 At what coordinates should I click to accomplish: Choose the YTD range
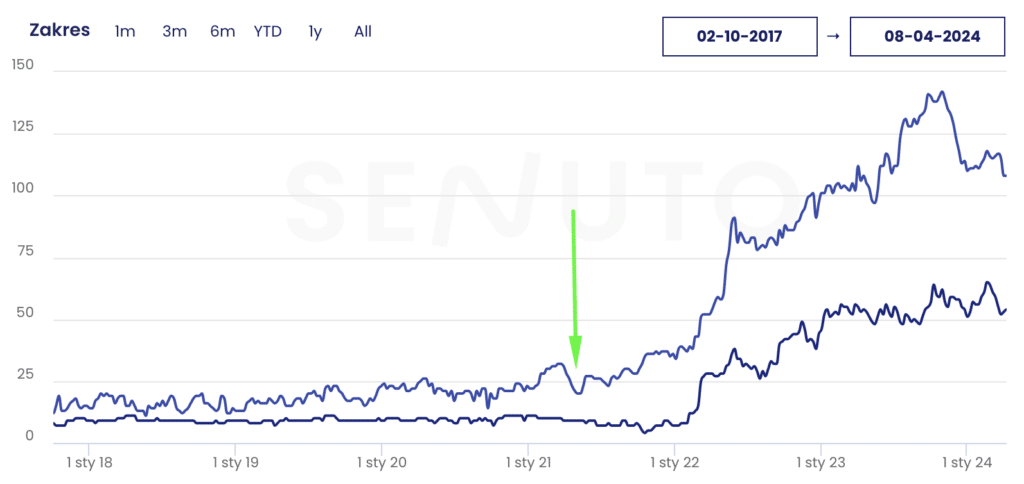(x=268, y=31)
